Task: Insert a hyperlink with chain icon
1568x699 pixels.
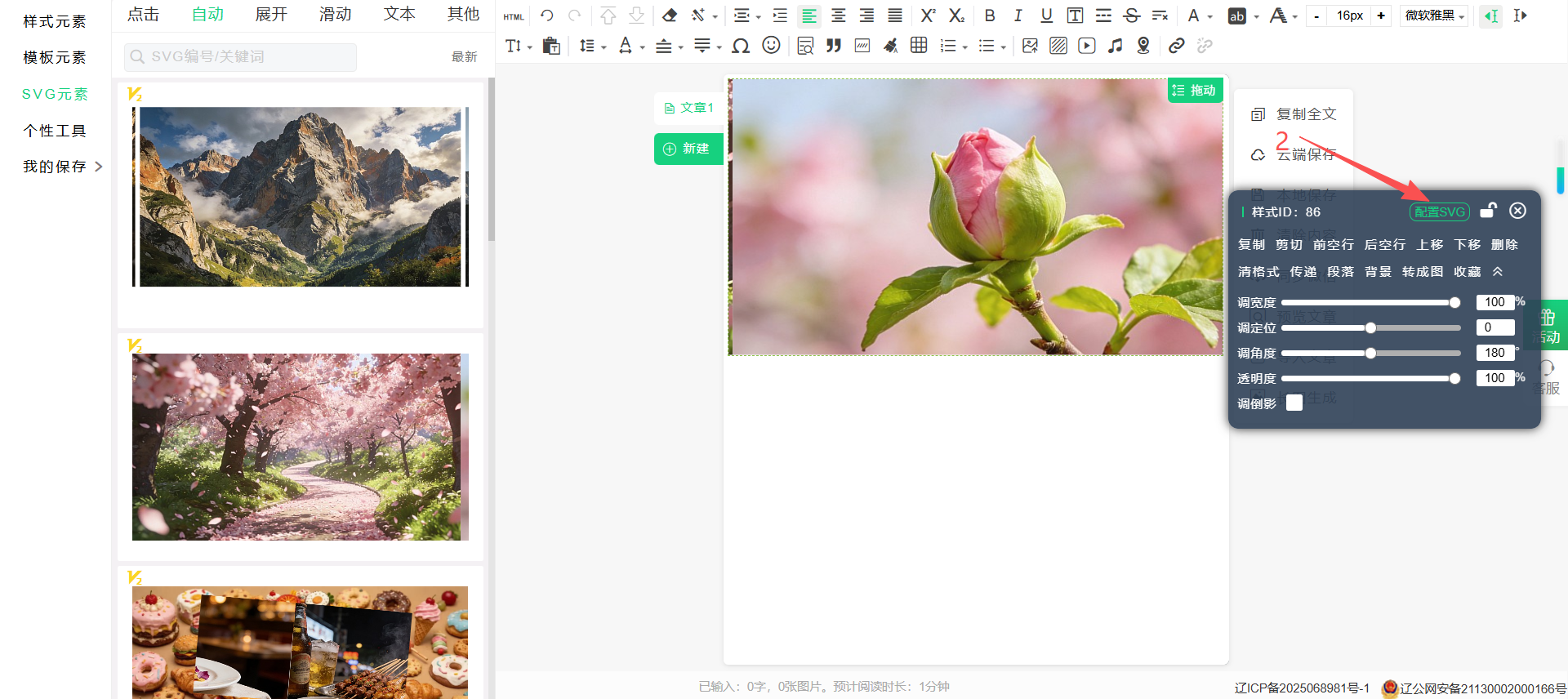Action: [1176, 46]
